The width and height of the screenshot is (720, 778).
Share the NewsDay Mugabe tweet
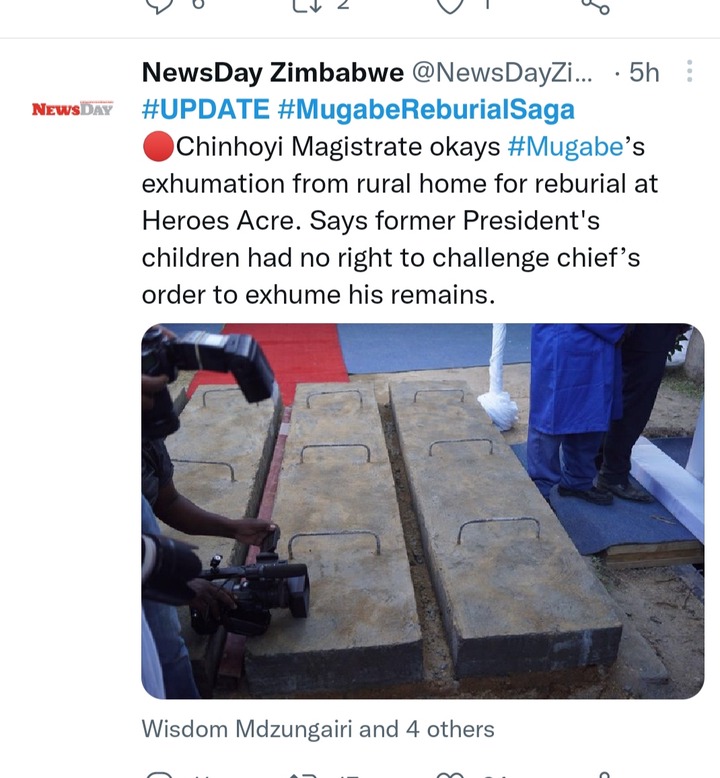pos(603,775)
